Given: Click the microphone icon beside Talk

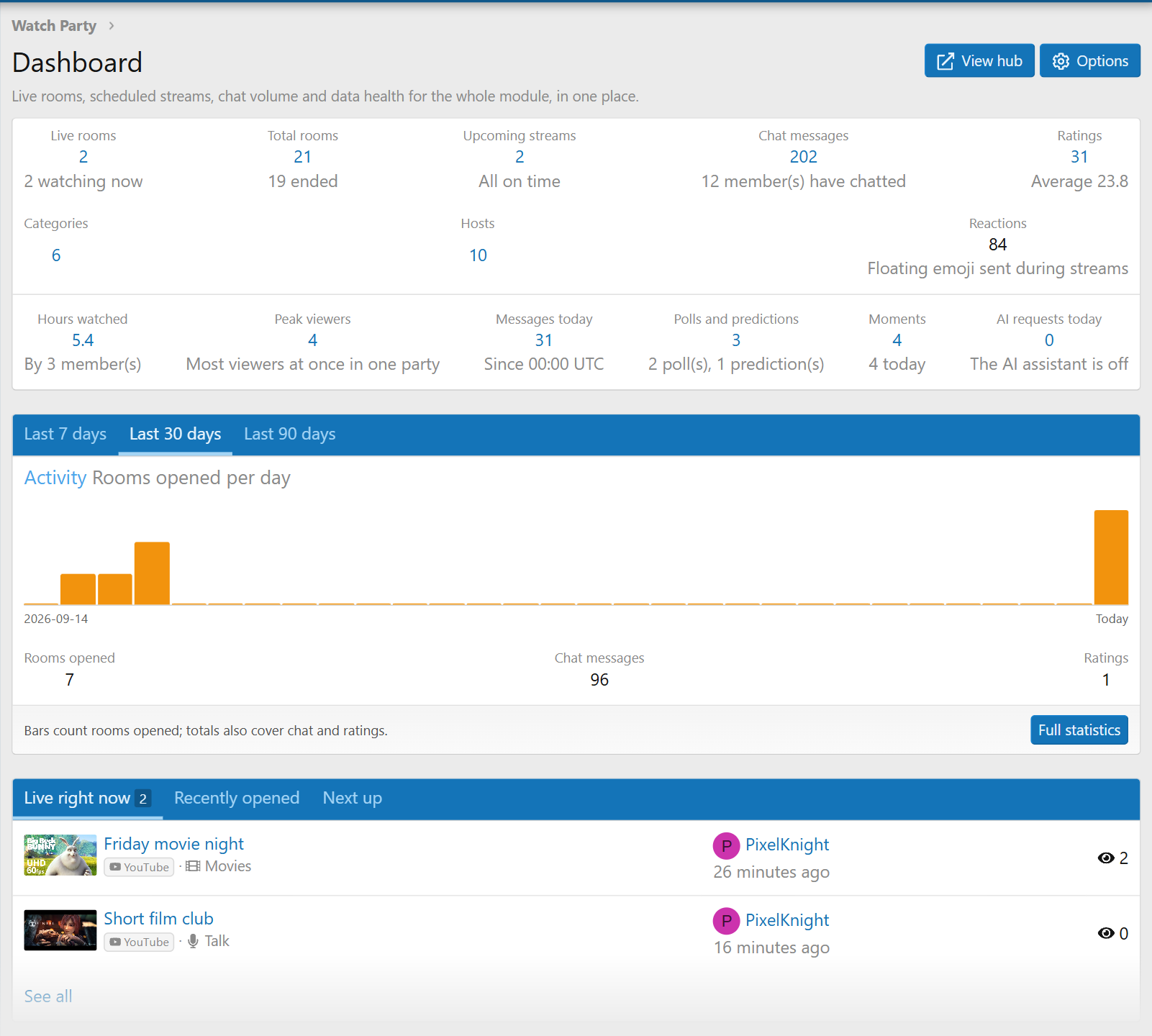Looking at the screenshot, I should coord(193,941).
